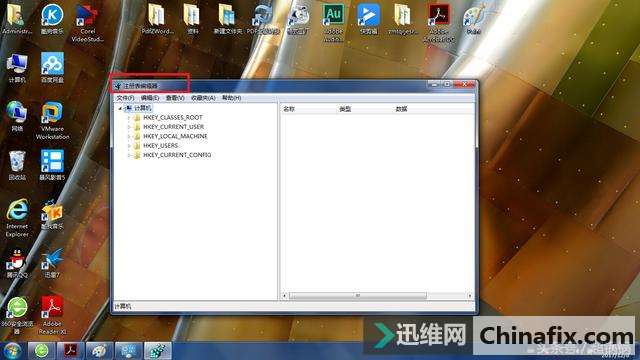The width and height of the screenshot is (640, 360).
Task: Click the right scroll arrow of the values pane
Action: point(469,296)
